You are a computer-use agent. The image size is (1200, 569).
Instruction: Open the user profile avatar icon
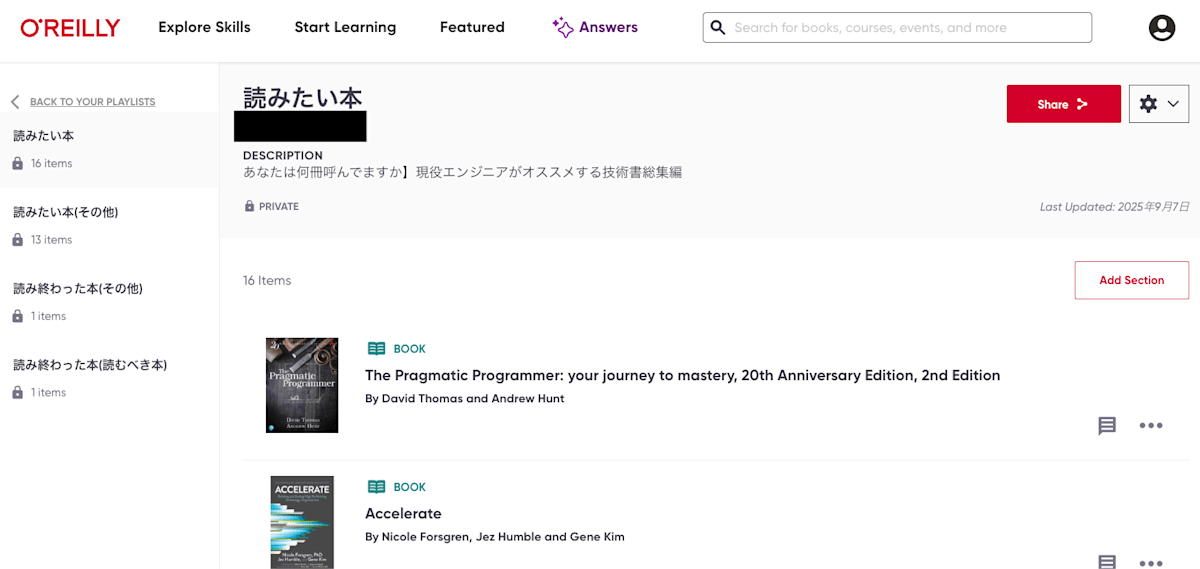tap(1162, 28)
